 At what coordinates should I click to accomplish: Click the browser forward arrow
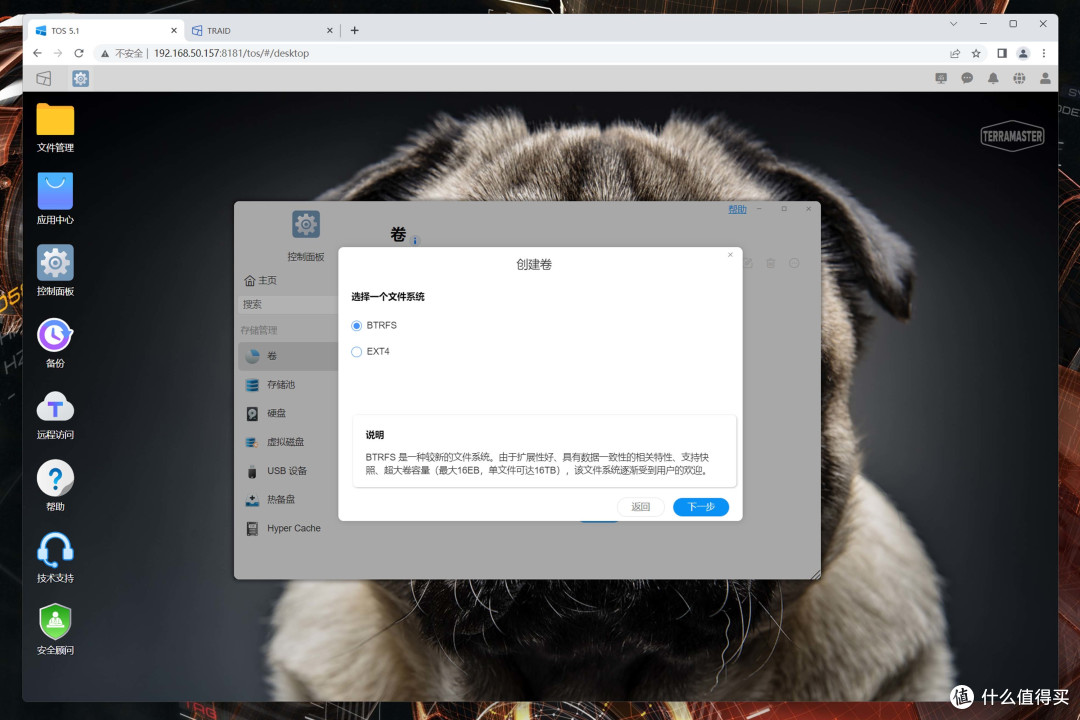click(x=58, y=53)
